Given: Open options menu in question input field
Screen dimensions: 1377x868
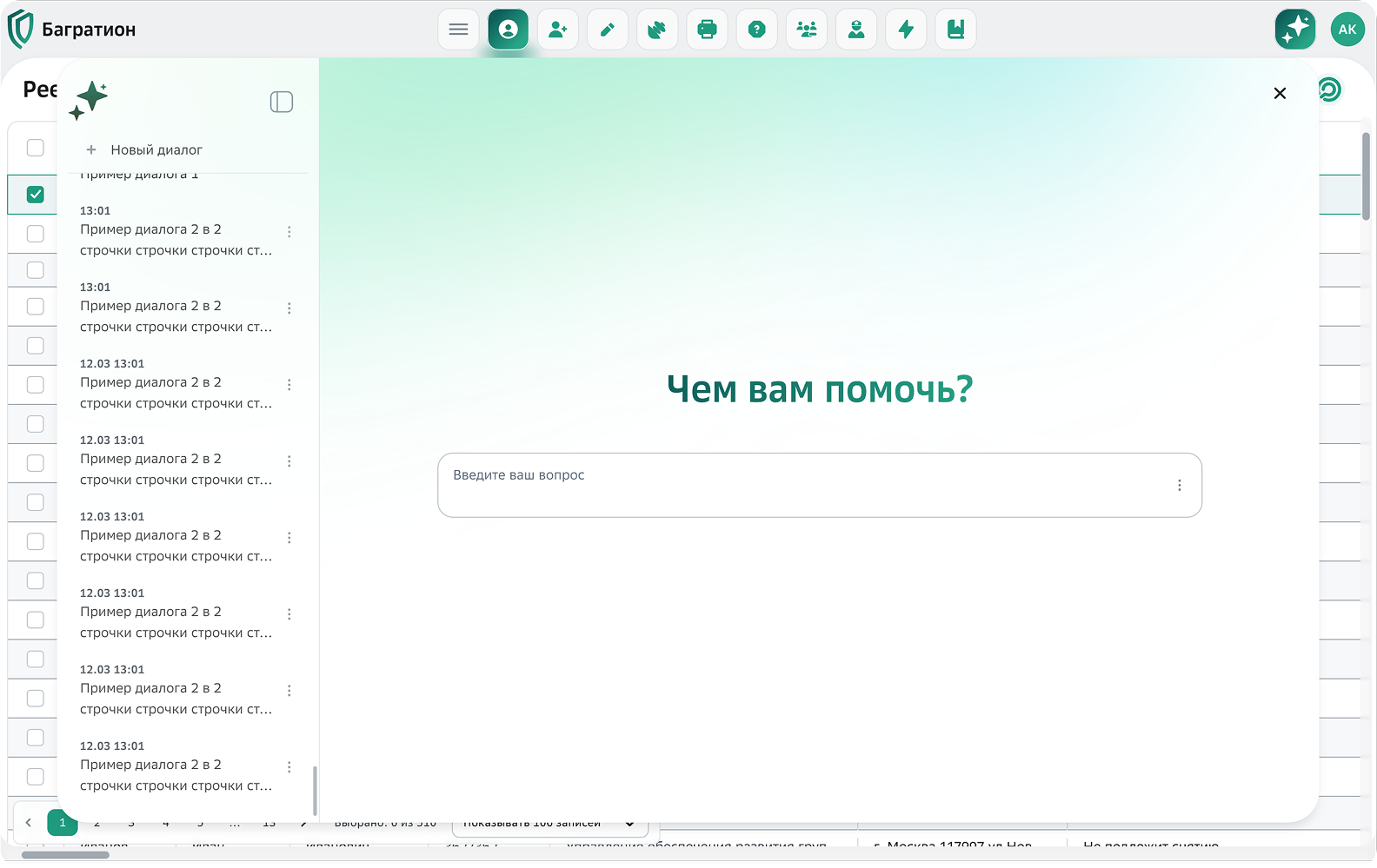Looking at the screenshot, I should point(1180,485).
